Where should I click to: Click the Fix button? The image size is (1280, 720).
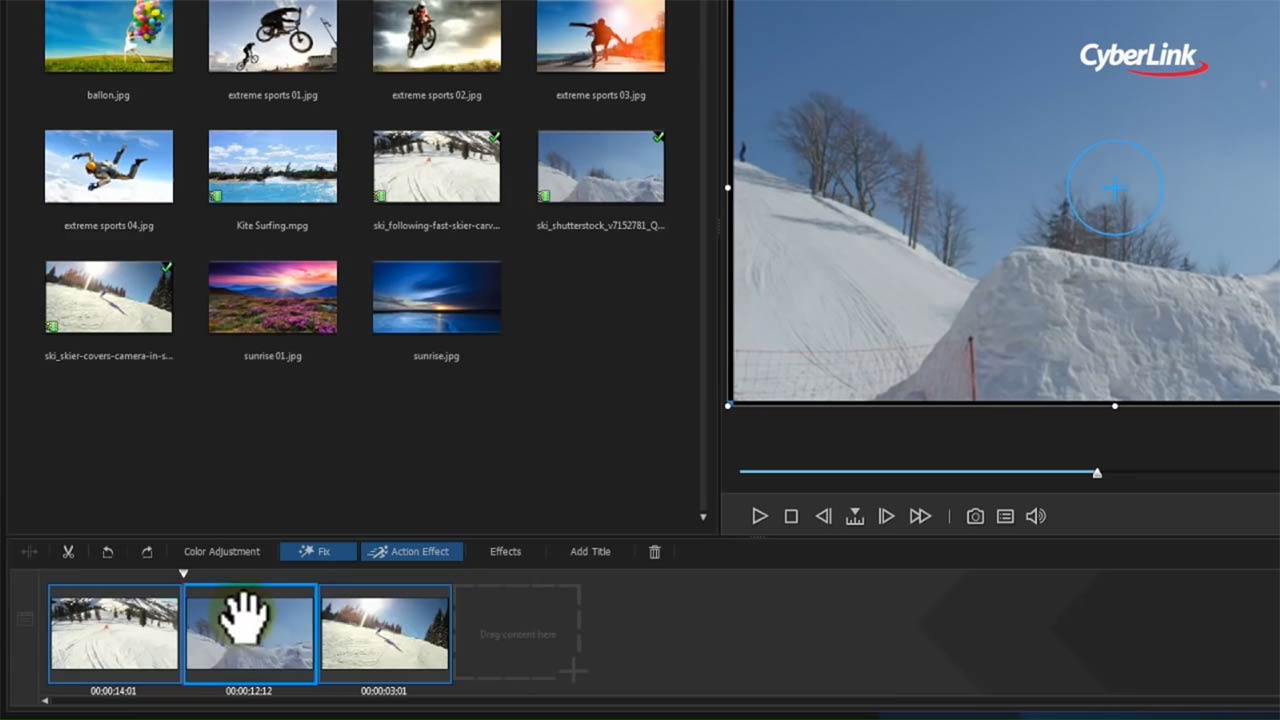(x=318, y=552)
